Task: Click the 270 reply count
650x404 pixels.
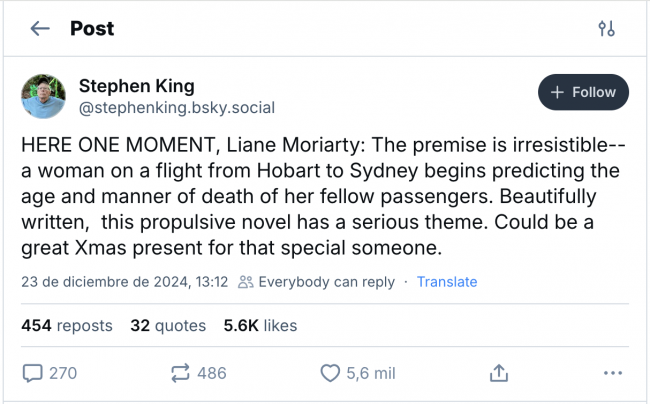Action: coord(62,373)
